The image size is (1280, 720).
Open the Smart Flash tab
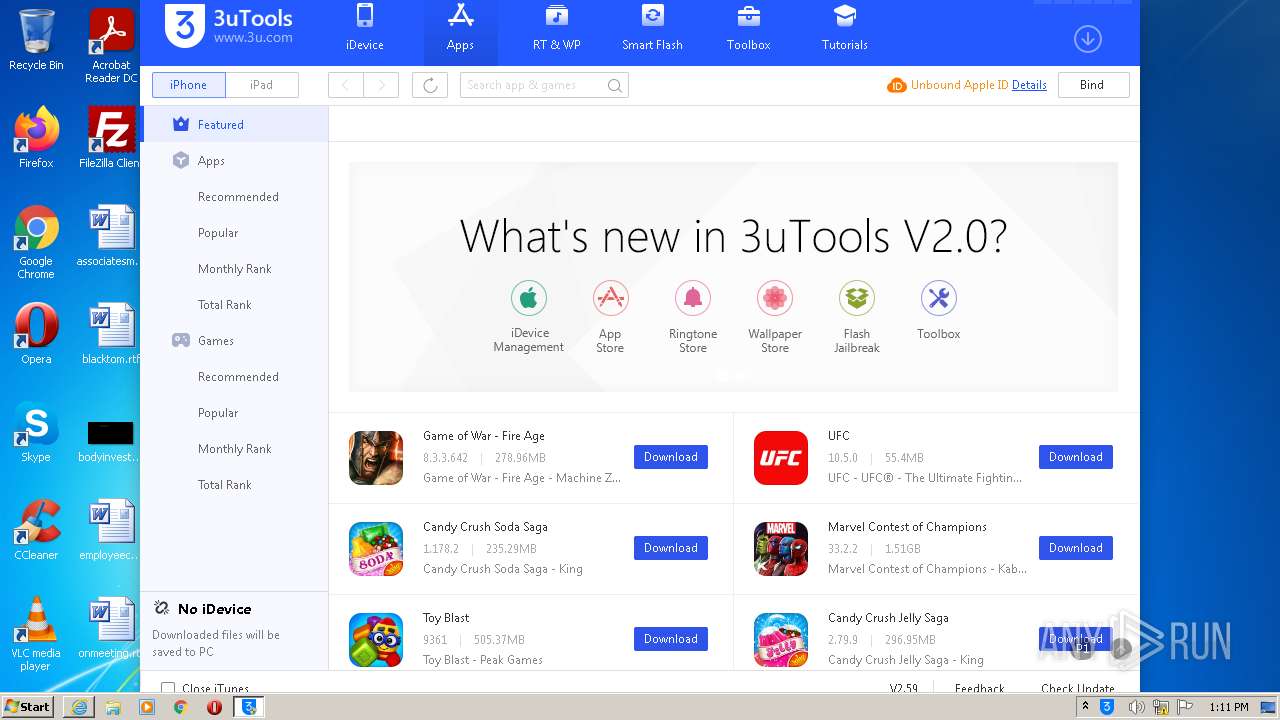(652, 29)
